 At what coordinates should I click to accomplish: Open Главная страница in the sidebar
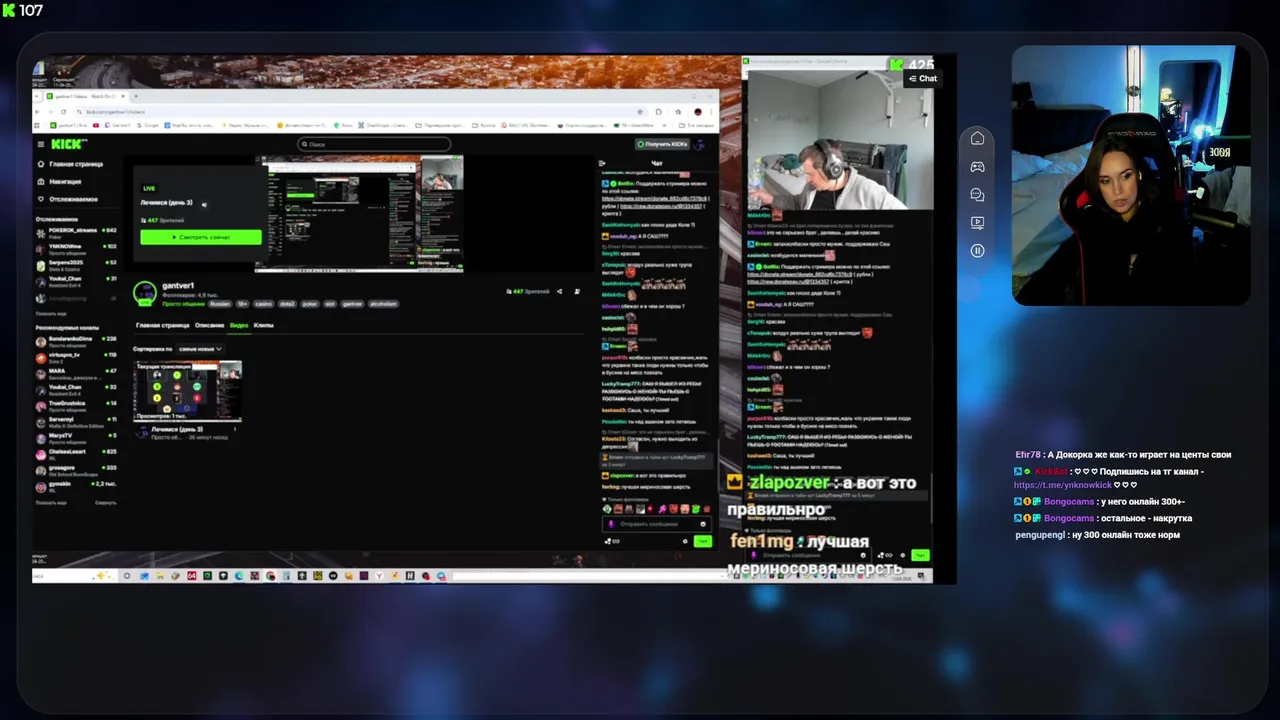point(70,164)
